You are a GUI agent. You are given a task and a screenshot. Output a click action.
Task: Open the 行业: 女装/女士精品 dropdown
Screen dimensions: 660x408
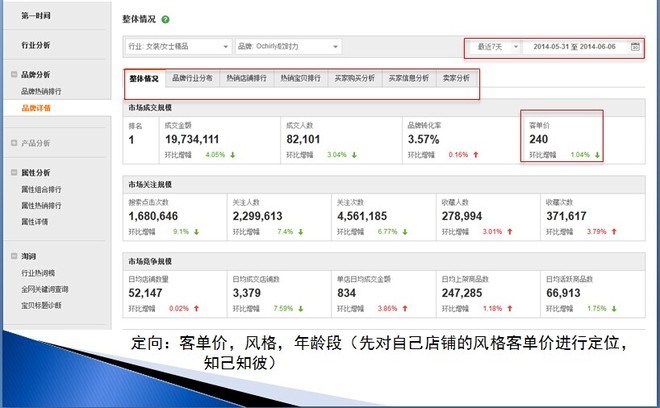178,46
